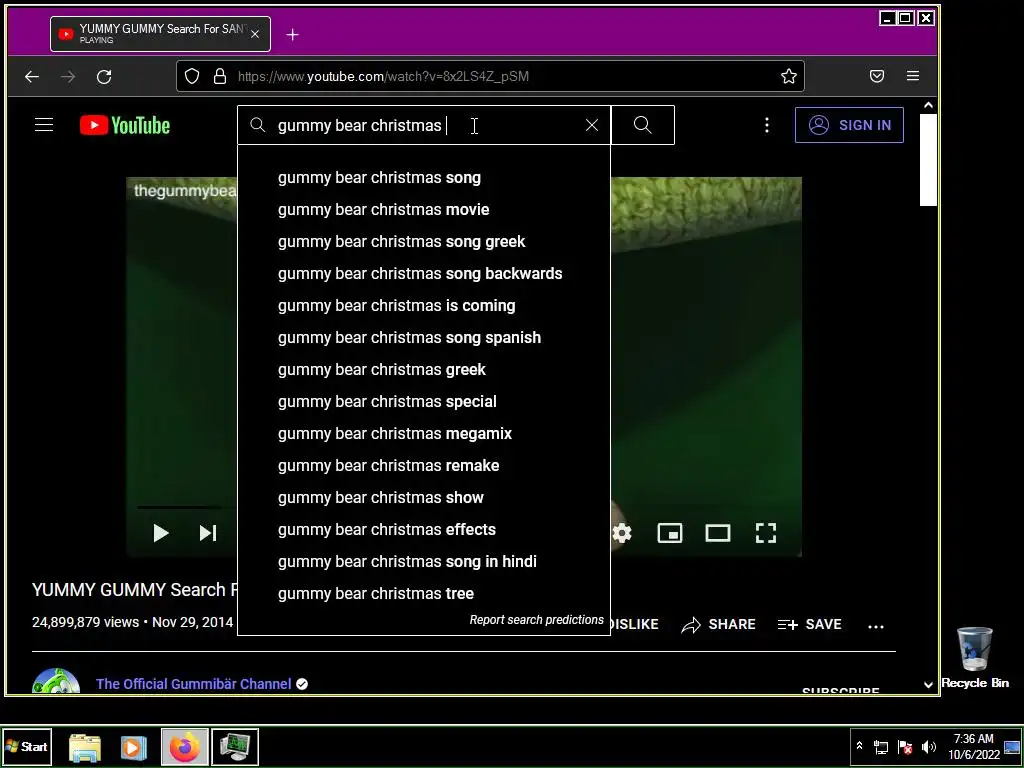Skip to next video with the next button
Screen dimensions: 1024x768
208,533
